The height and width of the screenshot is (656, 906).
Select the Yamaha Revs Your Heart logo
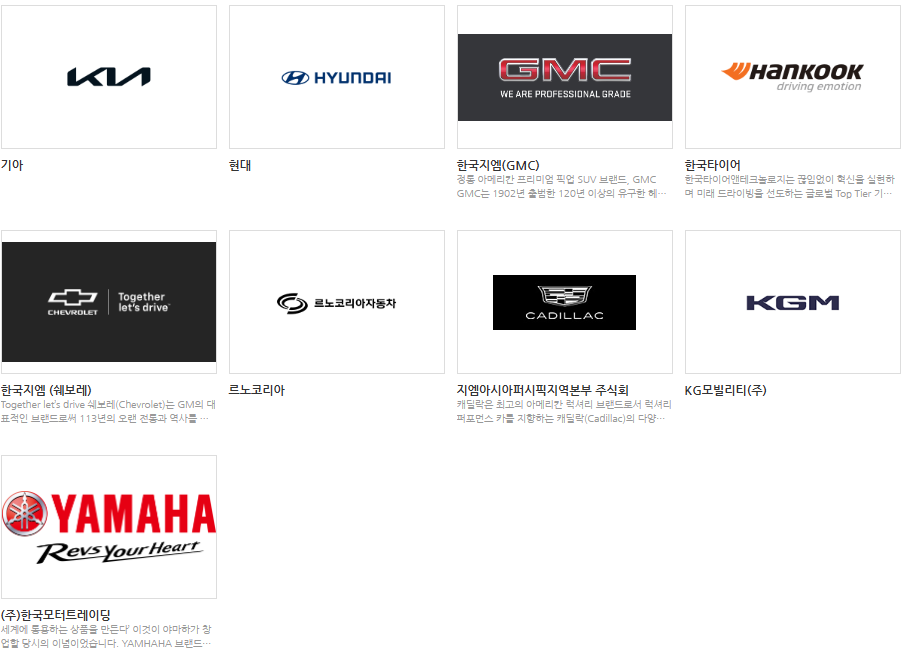[x=109, y=526]
